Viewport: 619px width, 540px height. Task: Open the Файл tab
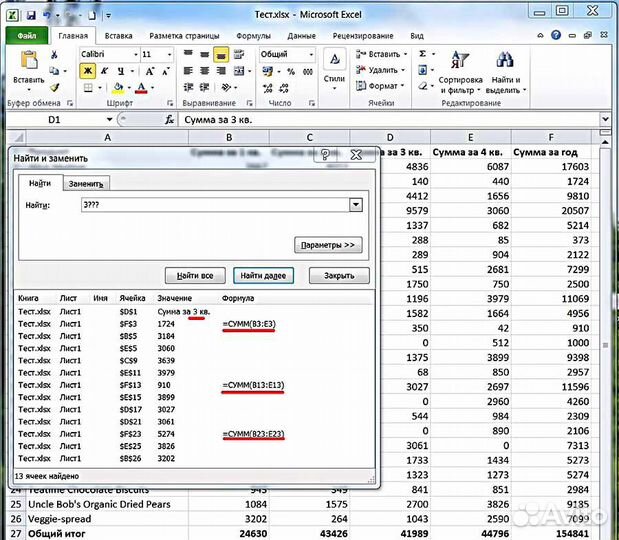(x=27, y=36)
